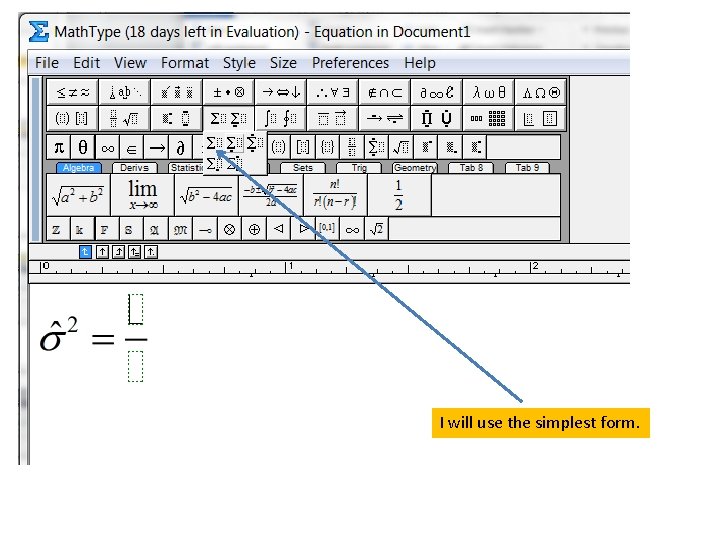This screenshot has width=720, height=540.
Task: Open the fence templates palette
Action: coord(73,118)
